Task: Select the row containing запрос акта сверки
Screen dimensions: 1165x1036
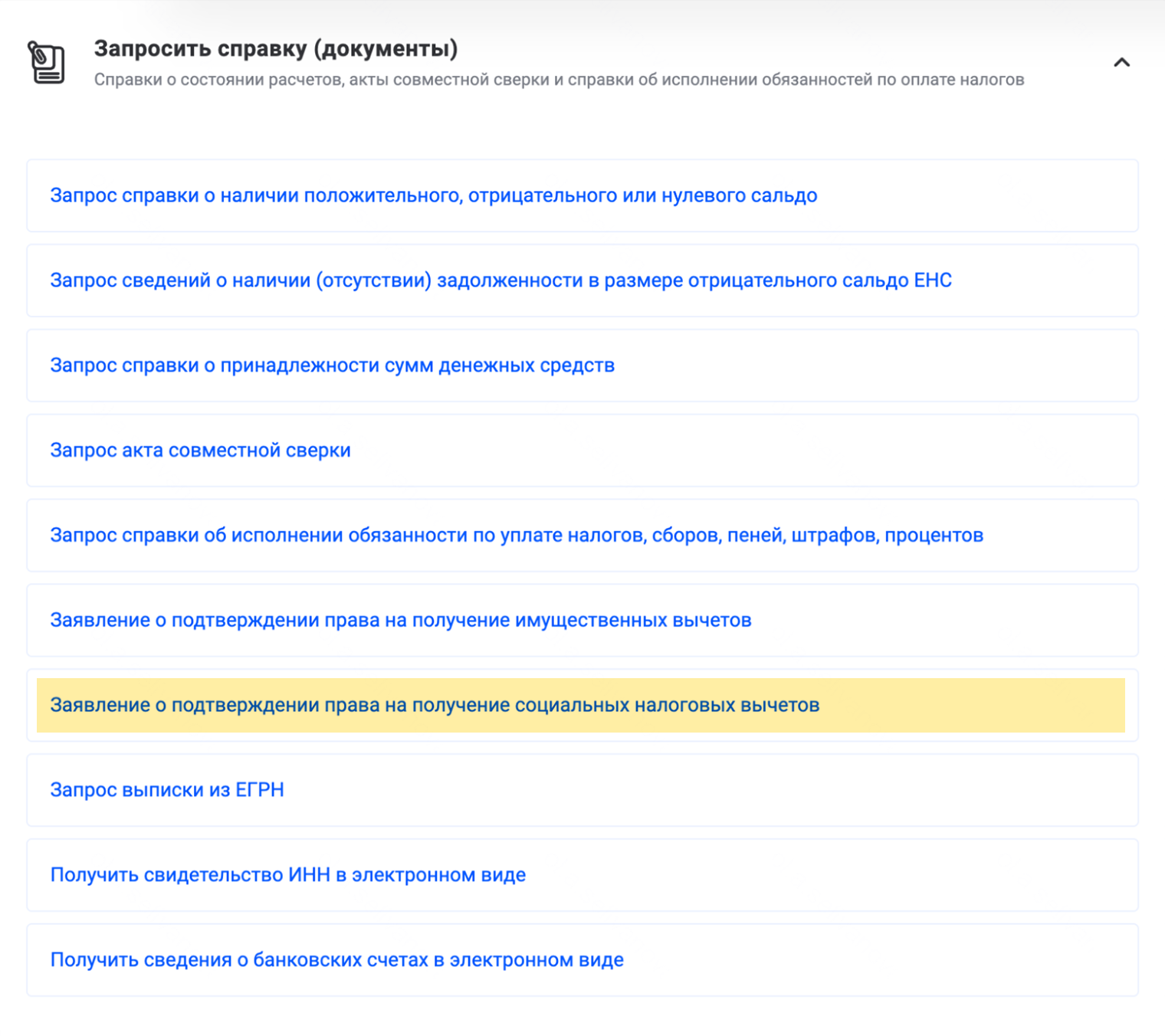Action: tap(581, 451)
